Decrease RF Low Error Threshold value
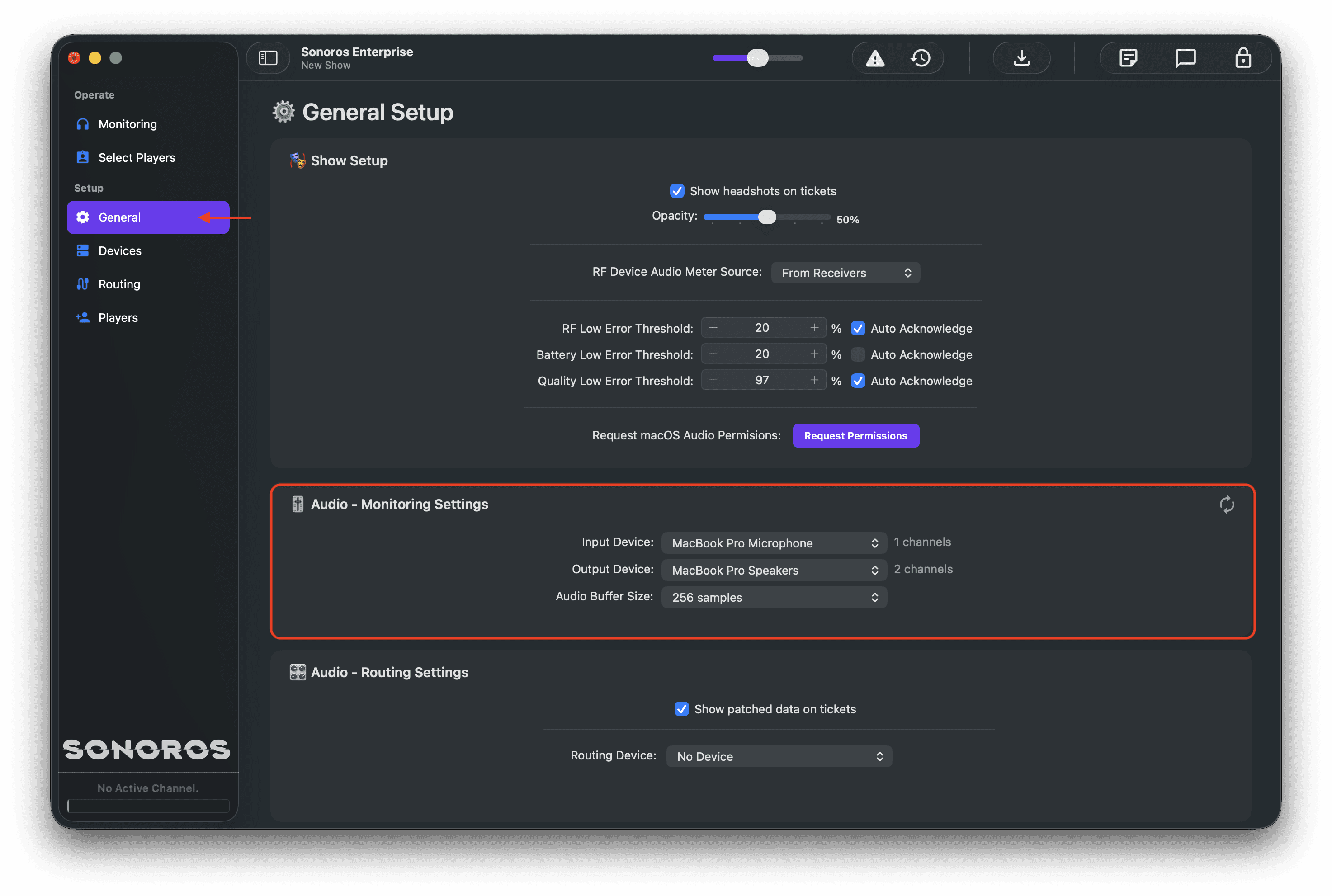The height and width of the screenshot is (896, 1332). click(x=713, y=328)
